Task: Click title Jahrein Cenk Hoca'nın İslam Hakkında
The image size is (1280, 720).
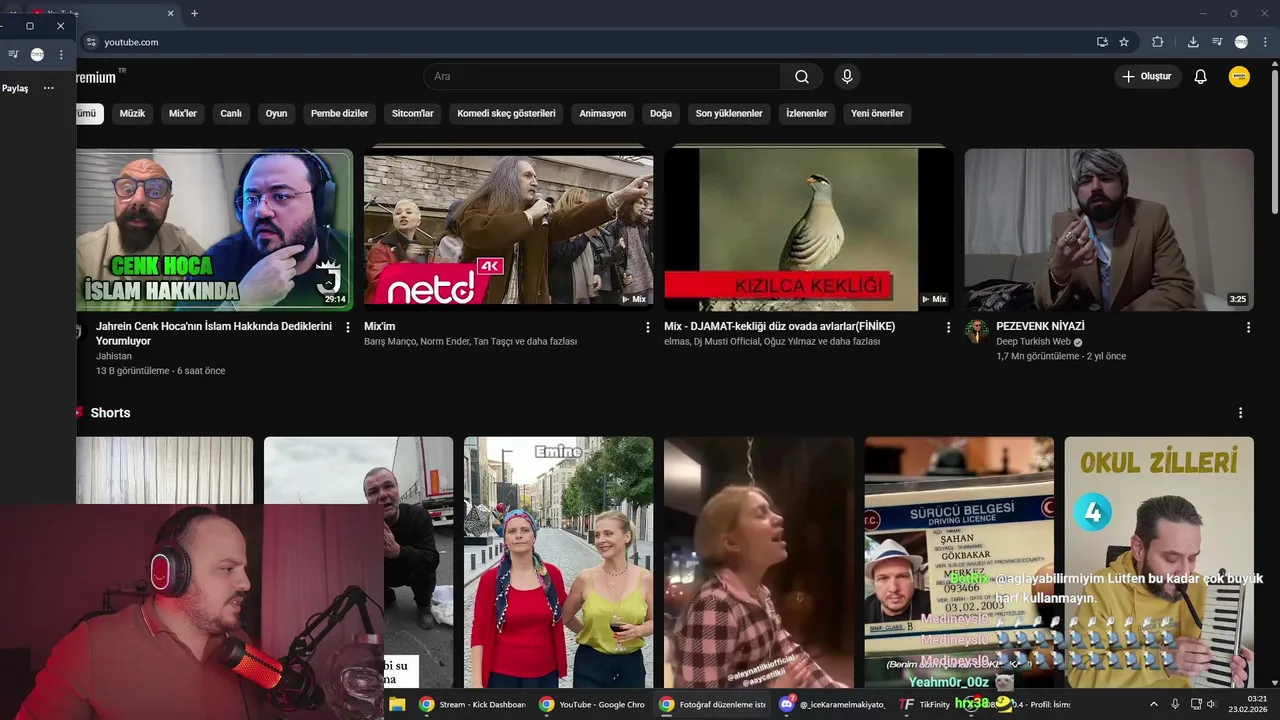Action: [214, 333]
